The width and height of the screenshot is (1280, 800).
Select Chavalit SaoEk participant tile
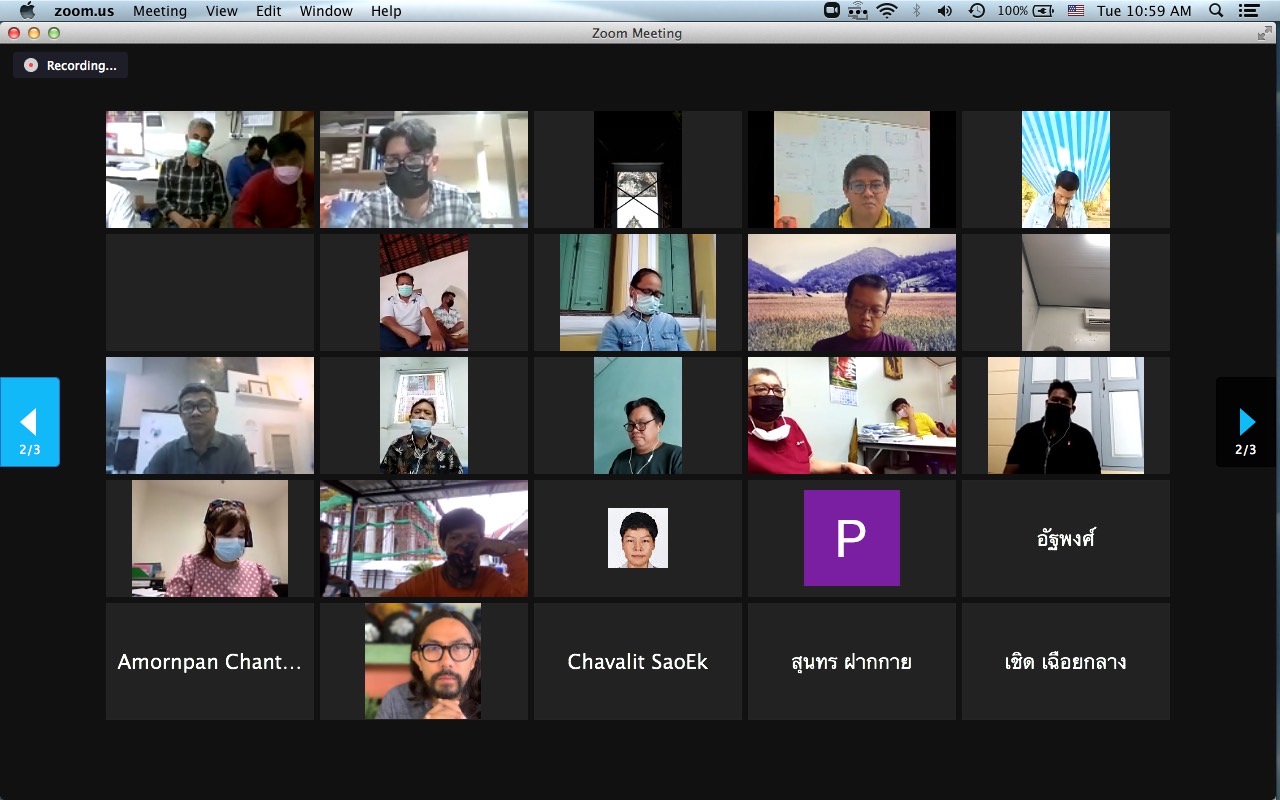pos(638,661)
